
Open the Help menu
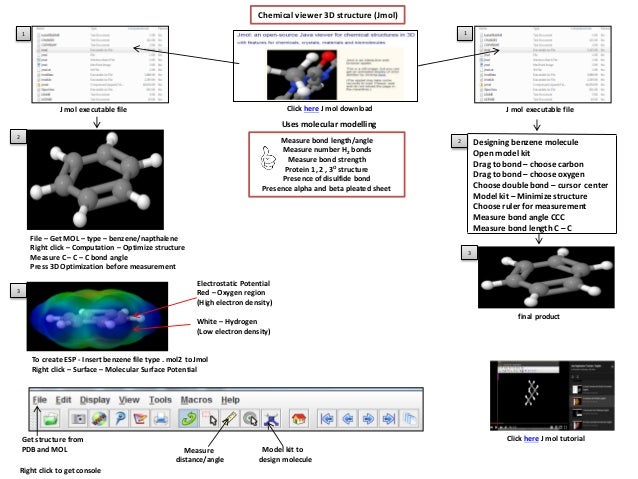(x=230, y=400)
